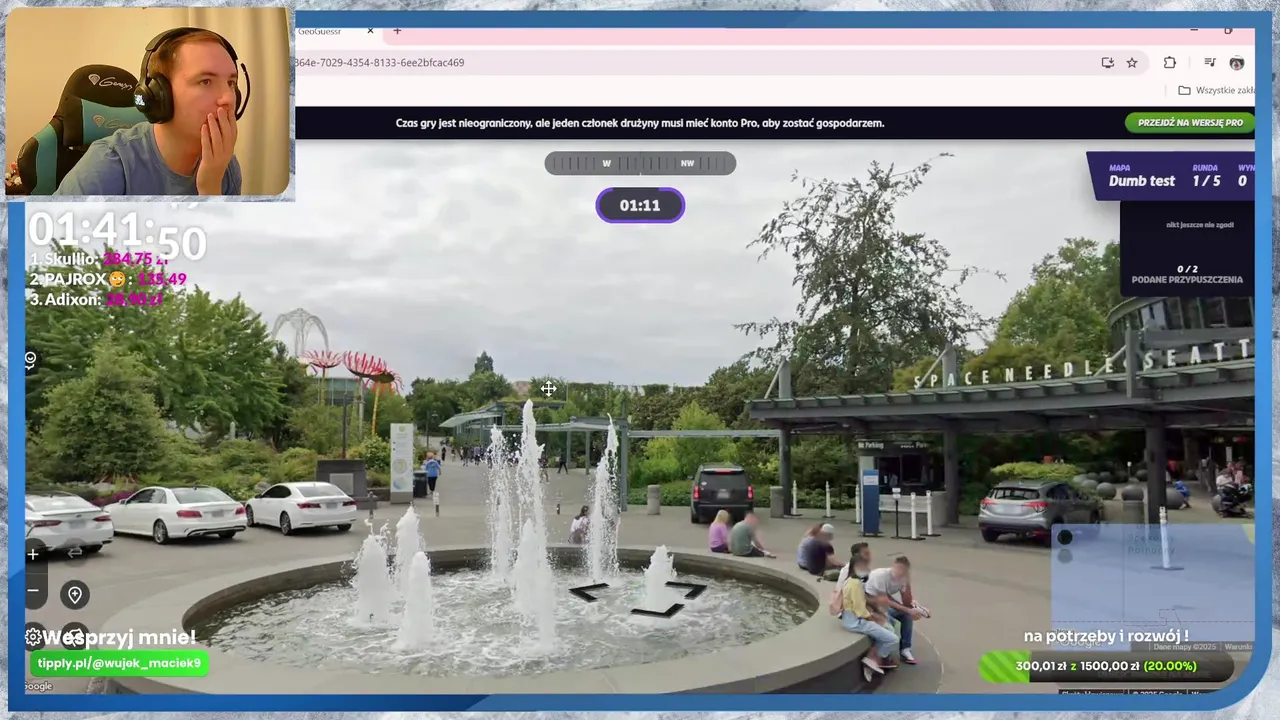The height and width of the screenshot is (720, 1280).
Task: Open the browser profile avatar
Action: (1236, 62)
